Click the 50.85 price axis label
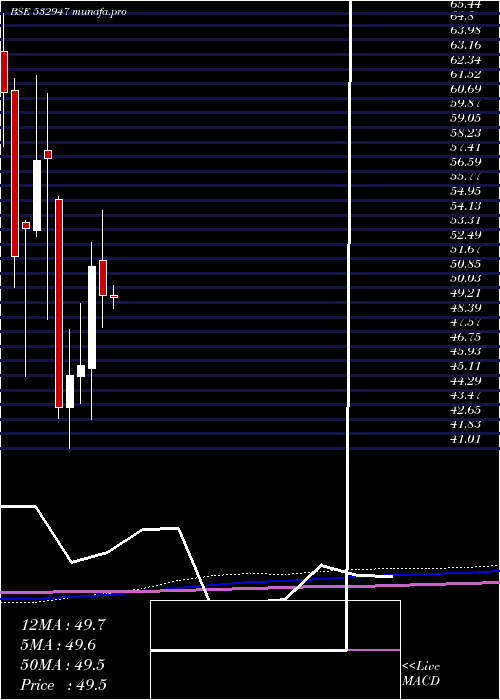Screen dimensions: 500x700 [466, 264]
